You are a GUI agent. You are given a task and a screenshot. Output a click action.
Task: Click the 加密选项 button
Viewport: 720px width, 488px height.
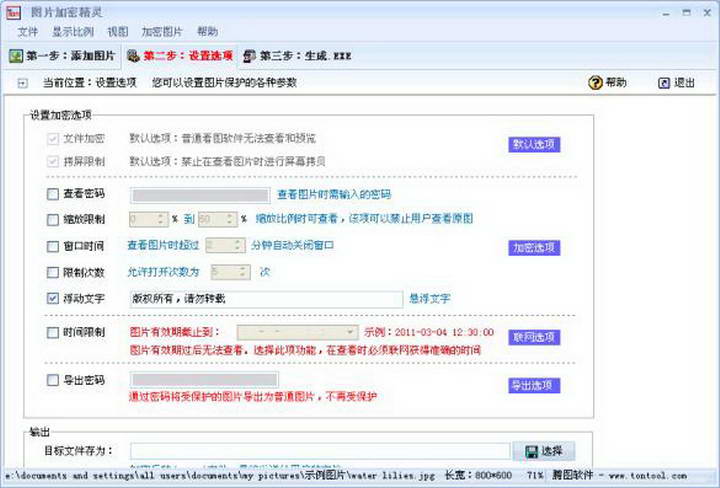[x=534, y=248]
